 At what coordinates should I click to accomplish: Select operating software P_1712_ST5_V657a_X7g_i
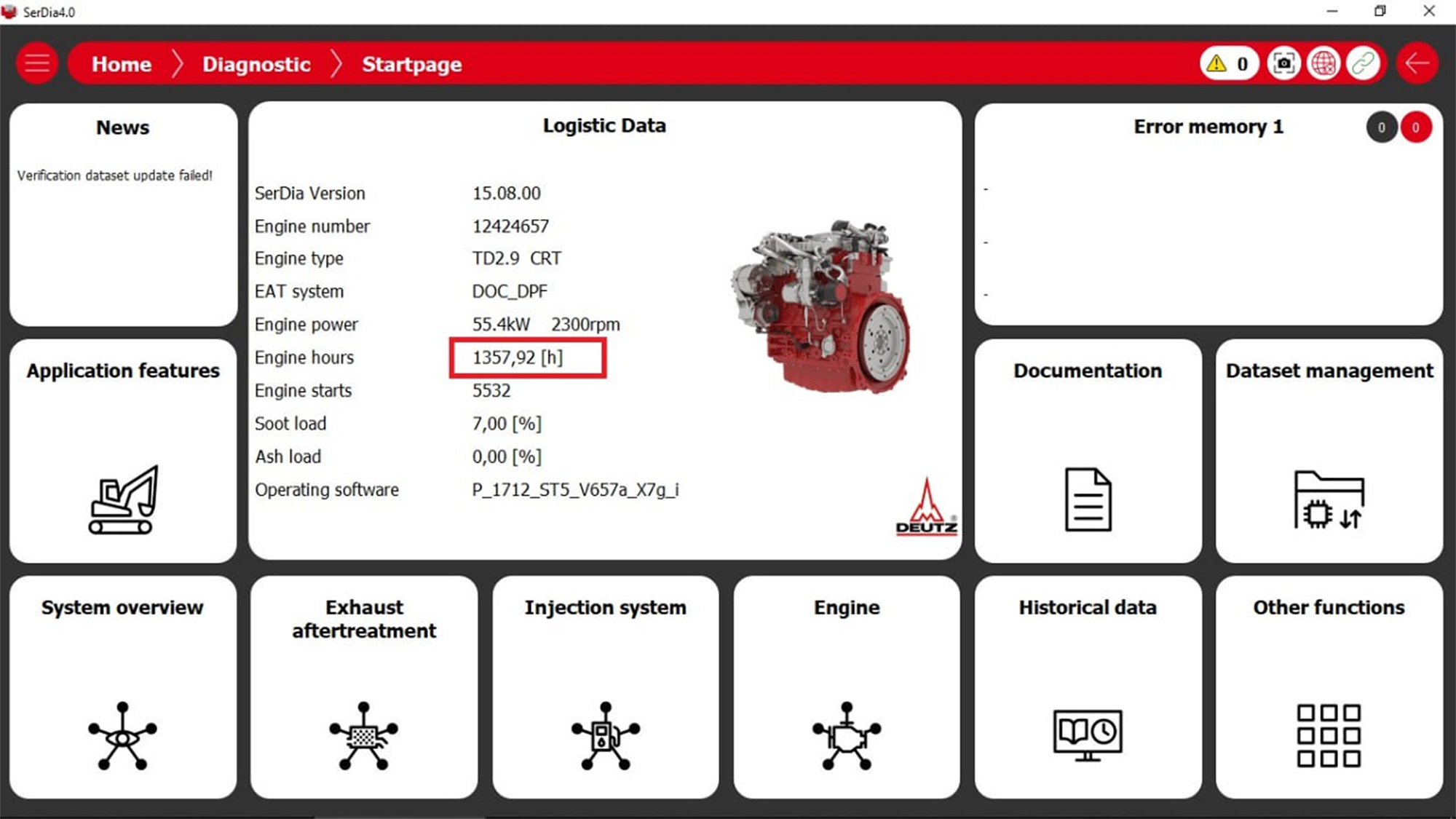tap(575, 490)
